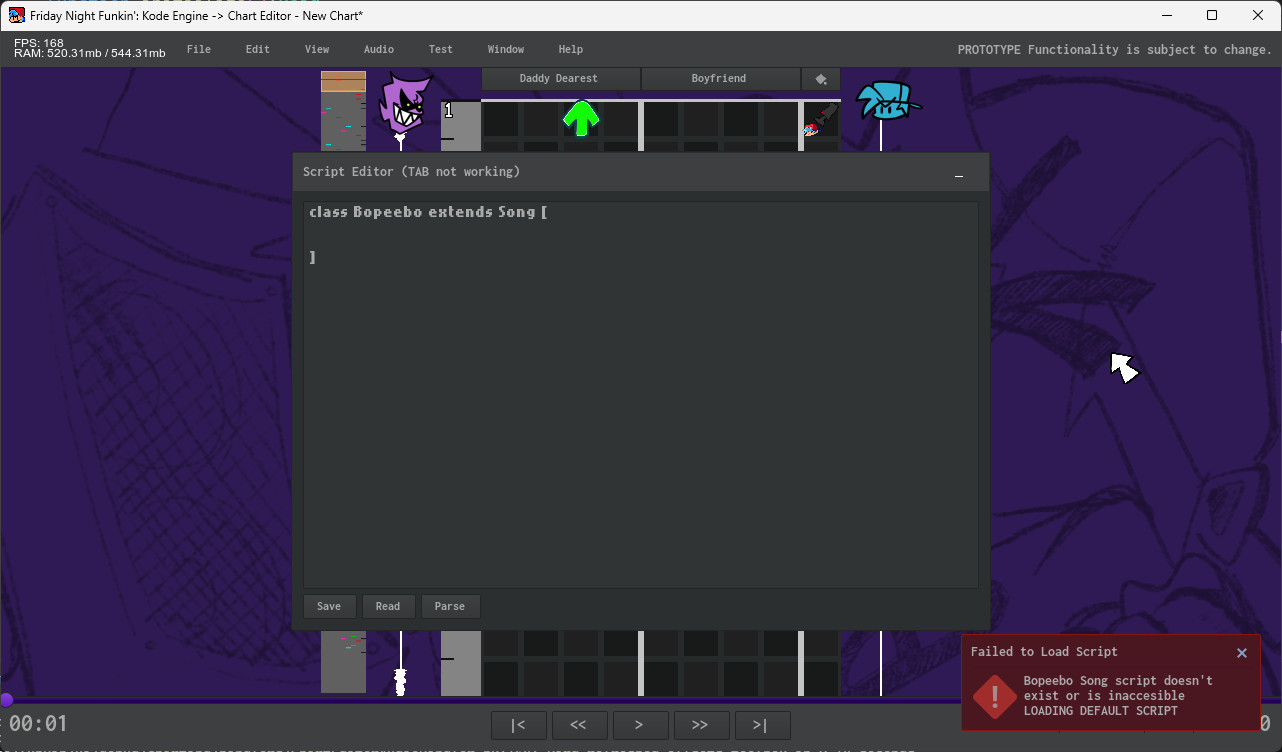1282x752 pixels.
Task: Open the Test menu
Action: coord(441,49)
